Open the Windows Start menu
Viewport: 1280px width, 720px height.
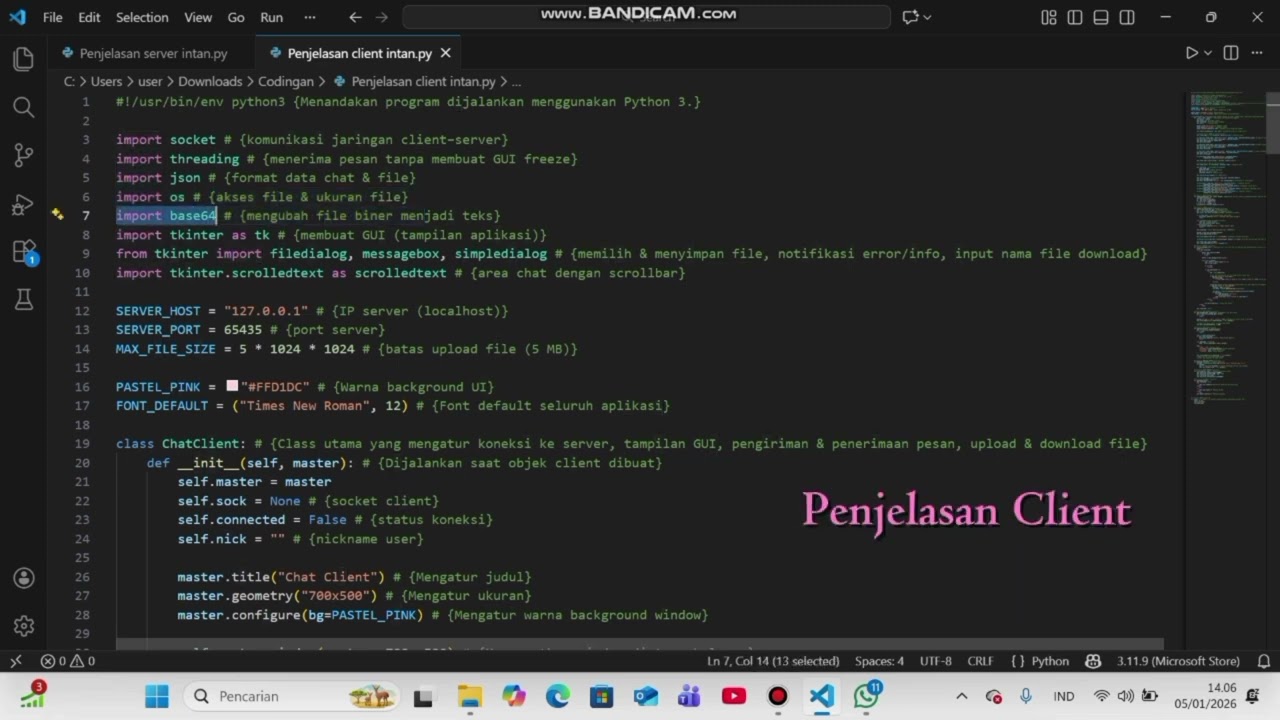[157, 696]
